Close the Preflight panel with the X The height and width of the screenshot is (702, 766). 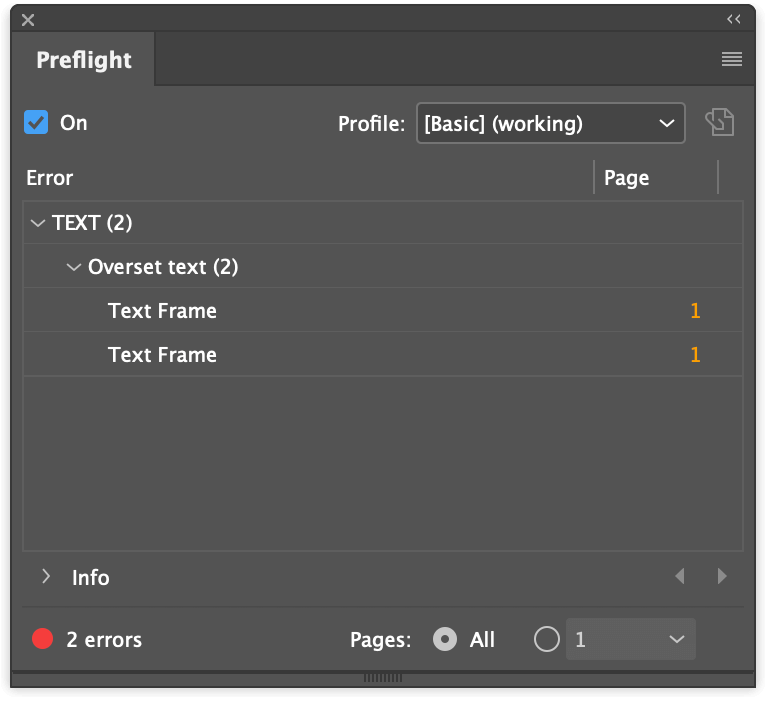[x=28, y=19]
